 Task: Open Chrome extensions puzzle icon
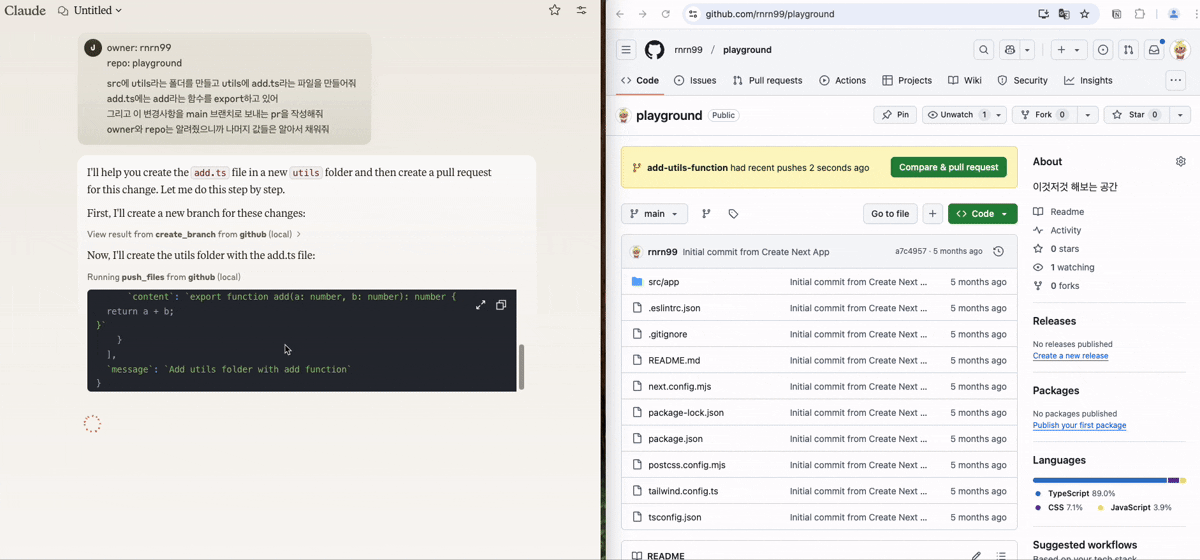(1139, 14)
